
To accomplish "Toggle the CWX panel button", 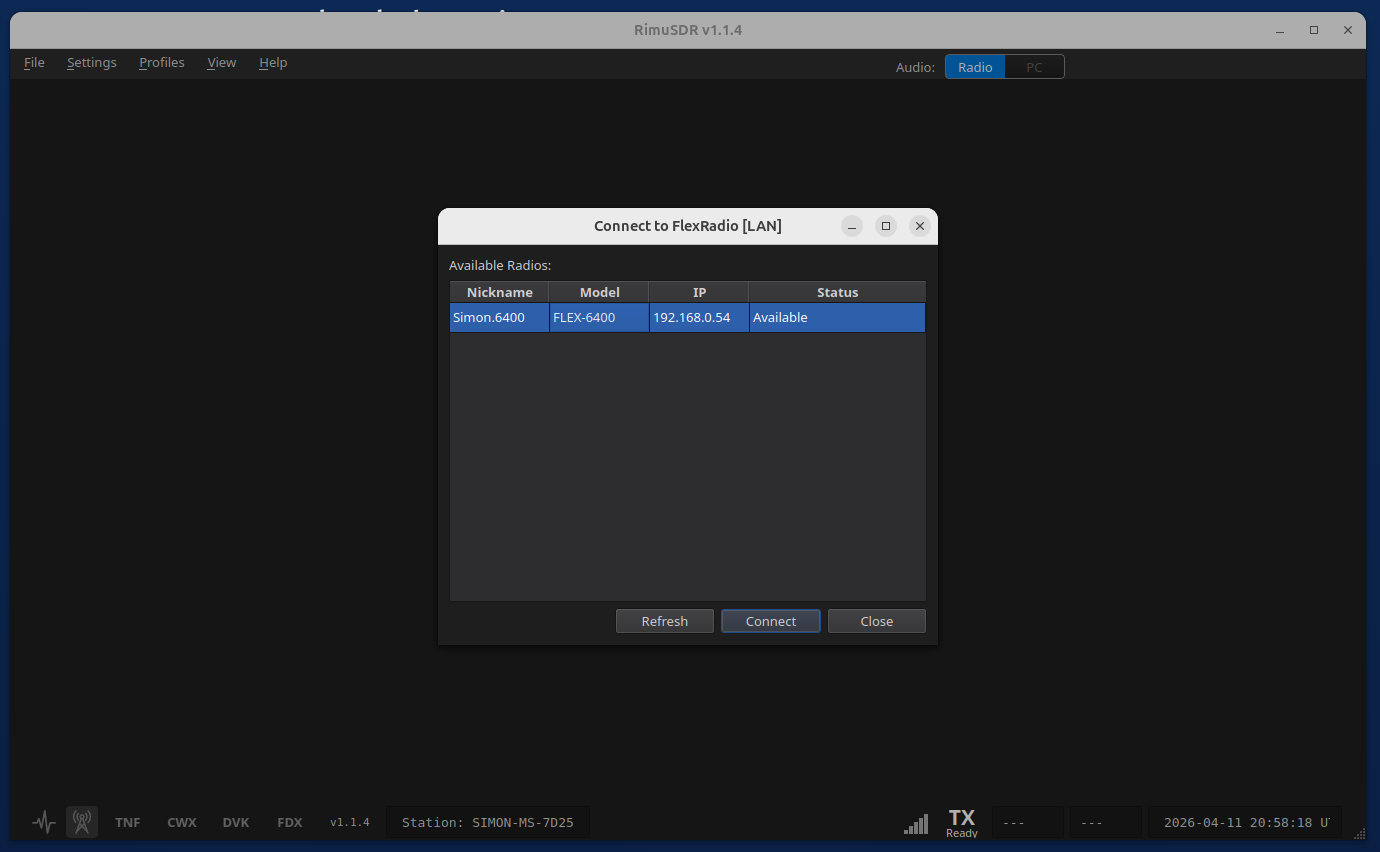I will coord(182,823).
